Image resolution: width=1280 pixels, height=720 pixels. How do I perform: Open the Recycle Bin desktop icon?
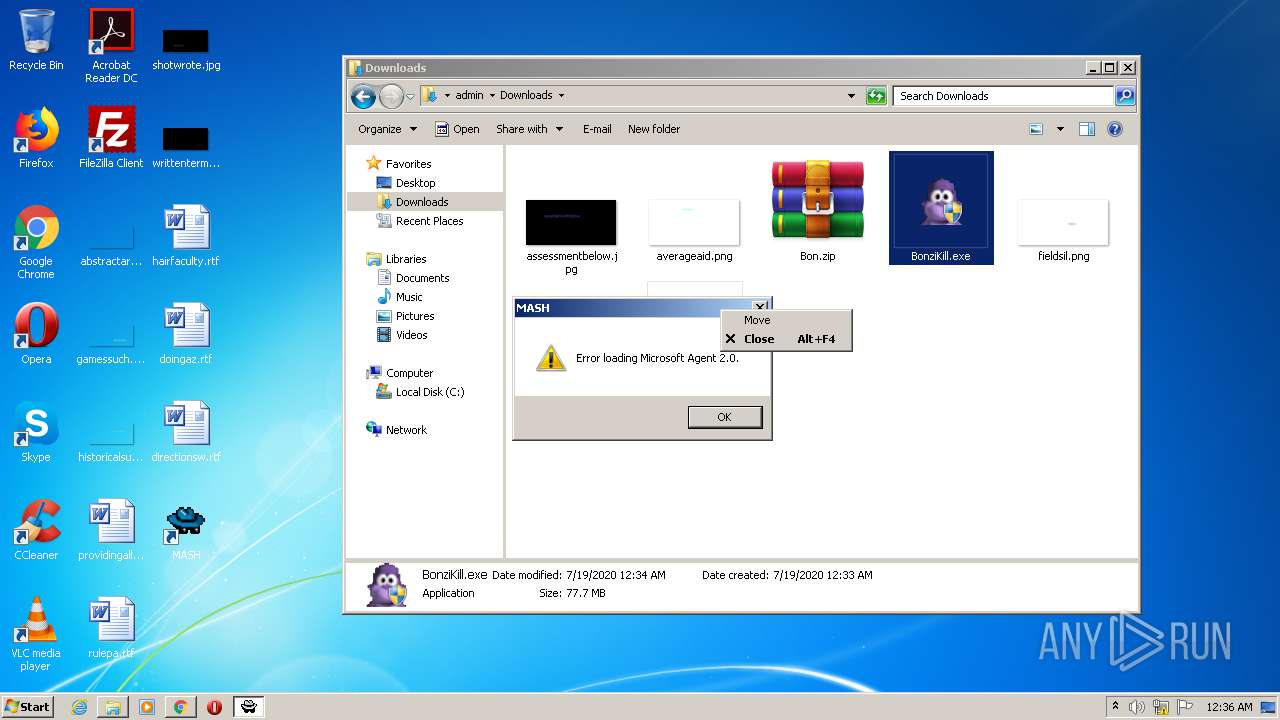[36, 40]
